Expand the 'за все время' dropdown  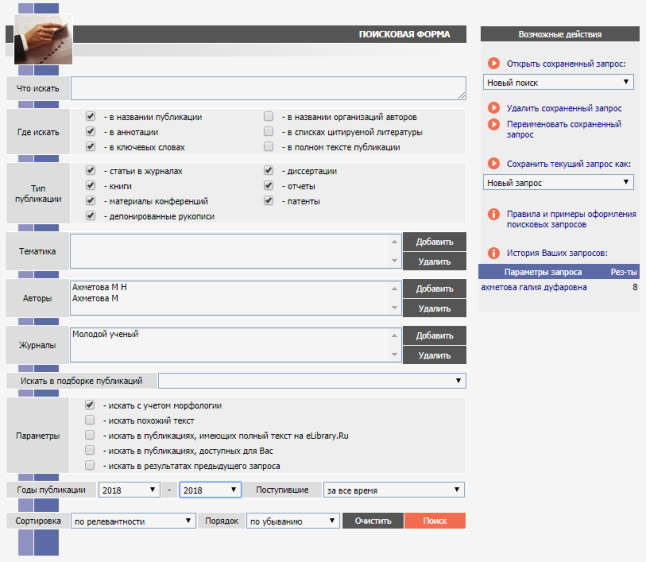tap(394, 490)
